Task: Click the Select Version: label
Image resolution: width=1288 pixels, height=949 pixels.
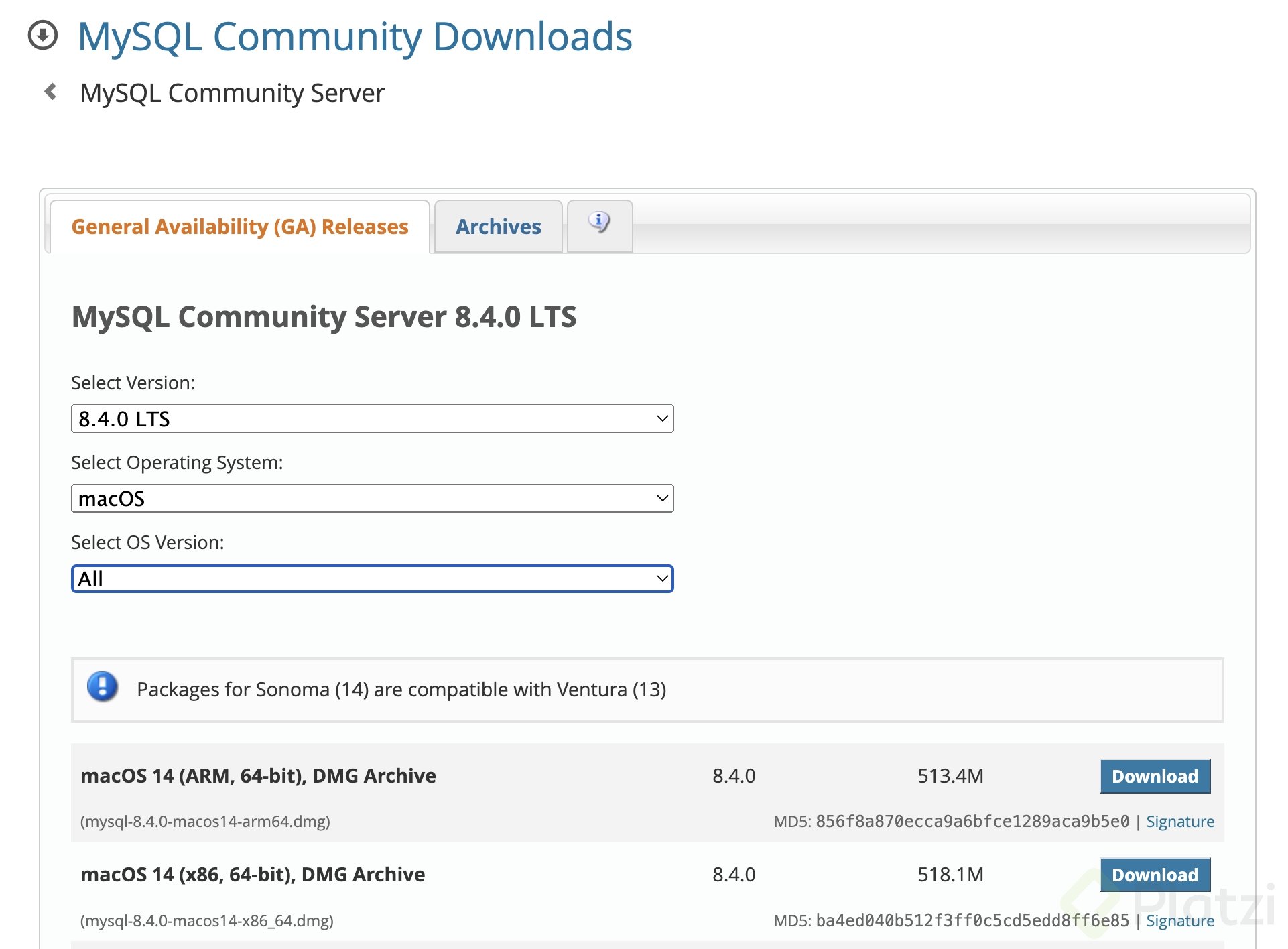Action: tap(133, 383)
